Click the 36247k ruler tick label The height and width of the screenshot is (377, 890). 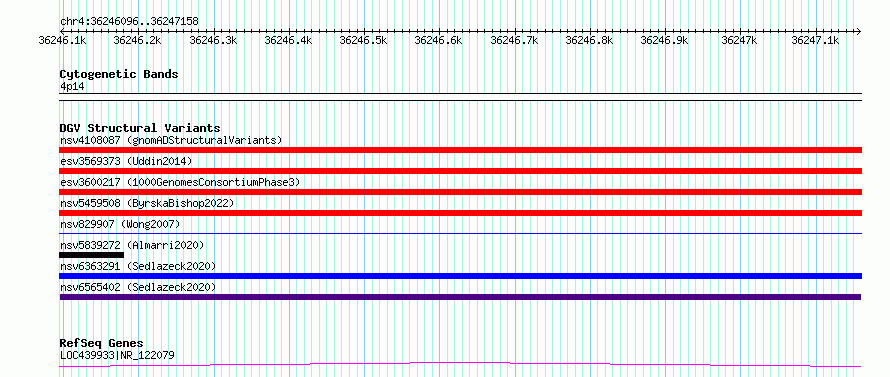click(x=739, y=40)
